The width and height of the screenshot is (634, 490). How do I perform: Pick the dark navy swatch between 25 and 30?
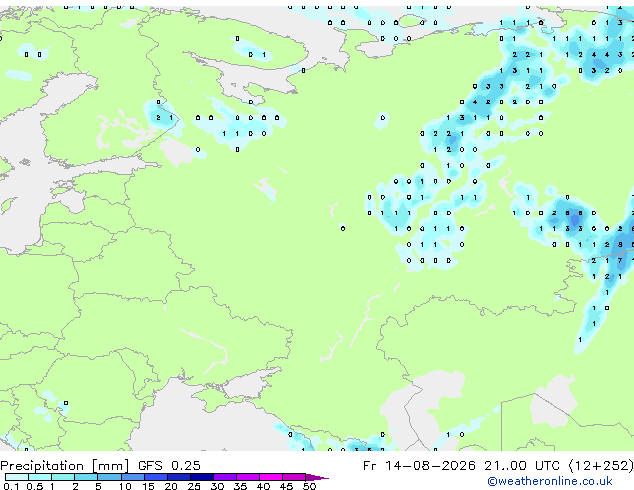pos(201,477)
